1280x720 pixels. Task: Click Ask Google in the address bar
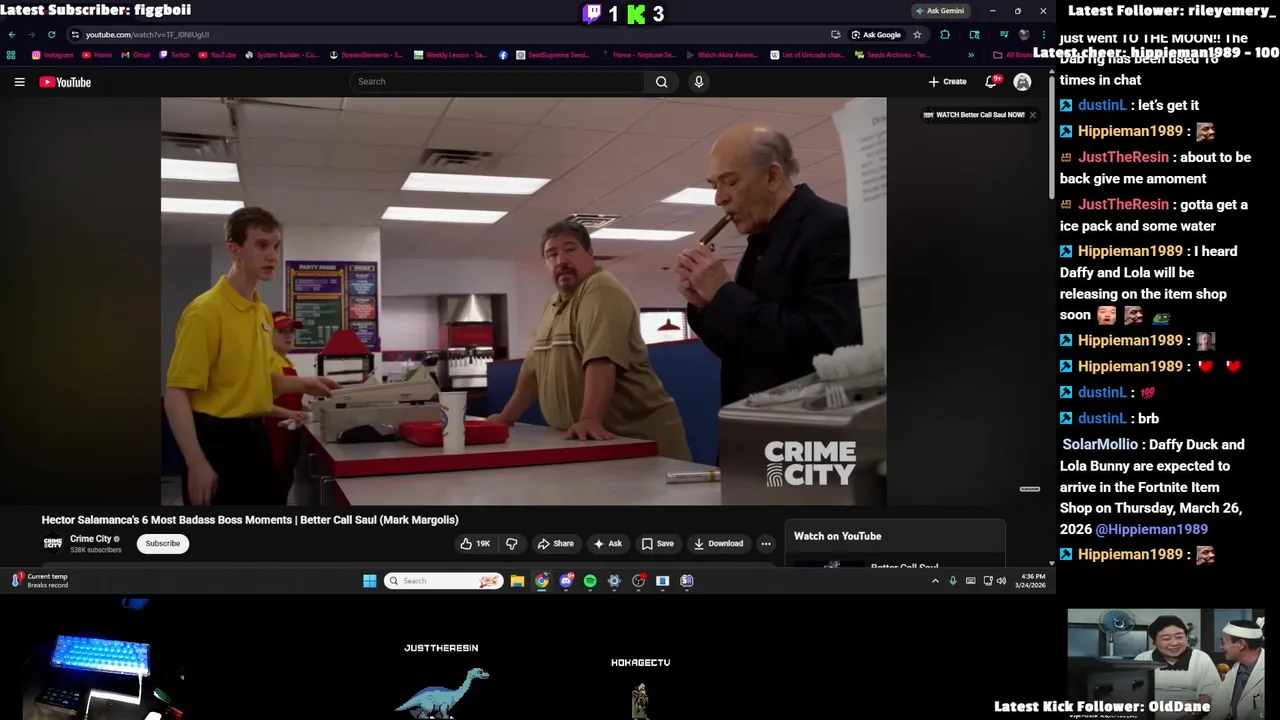tap(877, 34)
